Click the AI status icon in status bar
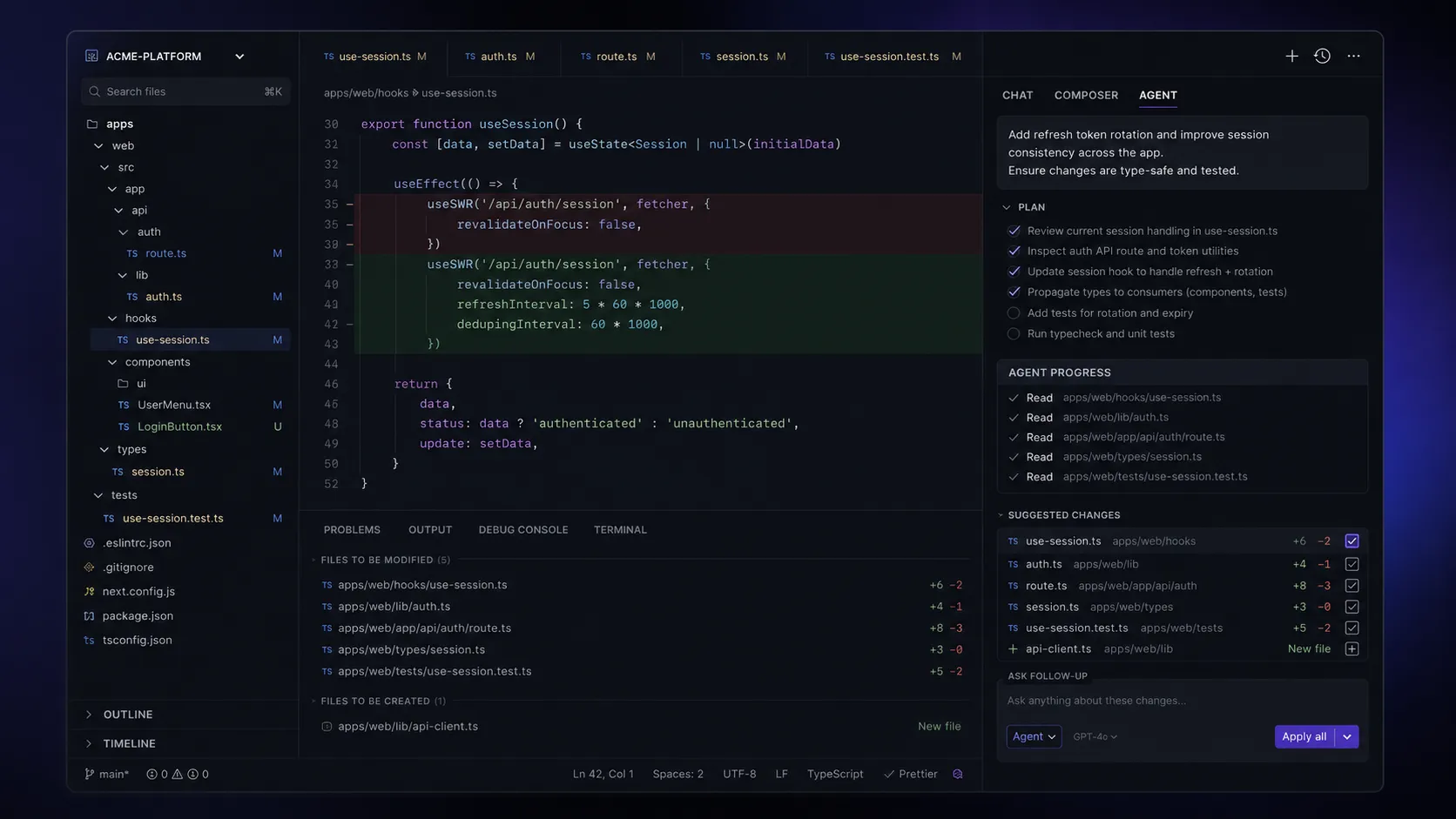The width and height of the screenshot is (1456, 819). click(x=958, y=774)
